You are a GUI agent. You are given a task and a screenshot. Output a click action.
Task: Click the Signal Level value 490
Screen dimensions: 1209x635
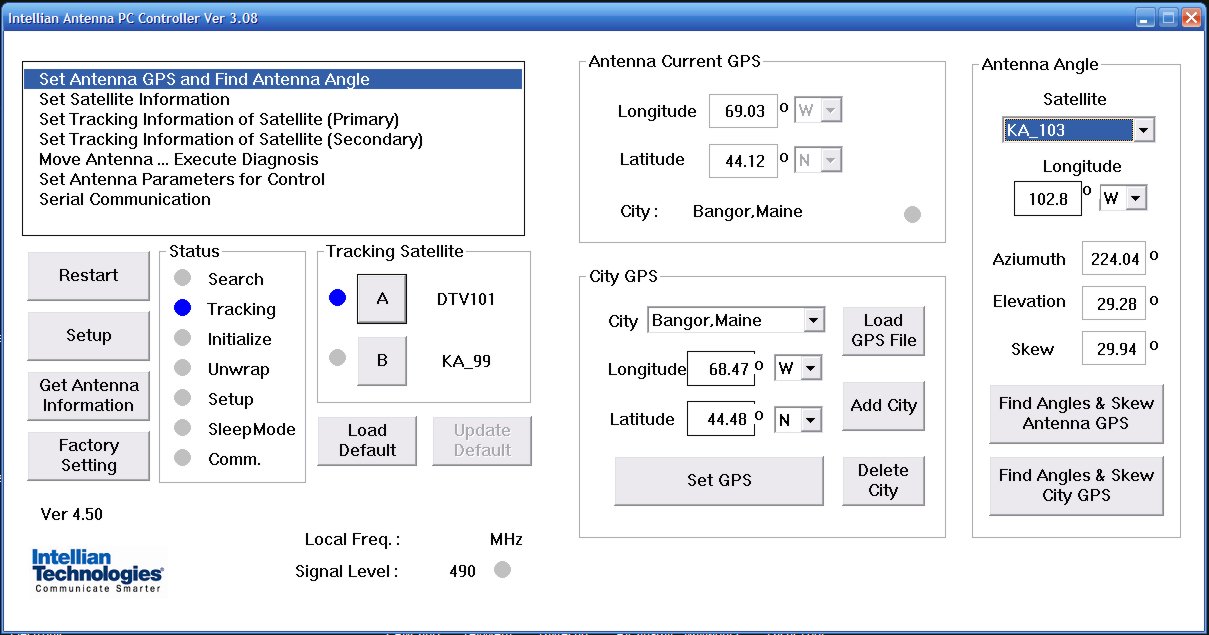[462, 571]
